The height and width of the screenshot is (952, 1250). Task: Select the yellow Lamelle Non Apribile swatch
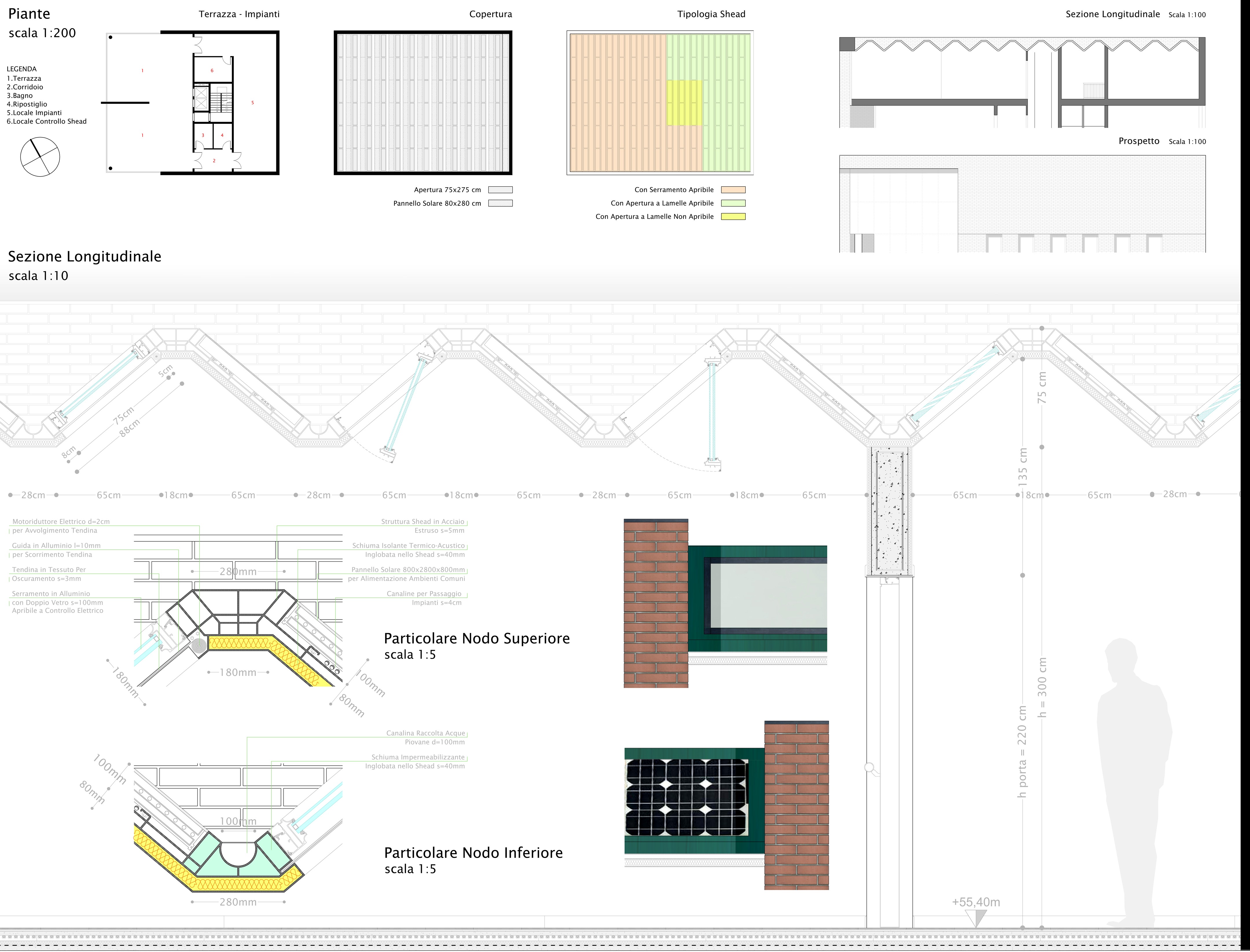(733, 216)
